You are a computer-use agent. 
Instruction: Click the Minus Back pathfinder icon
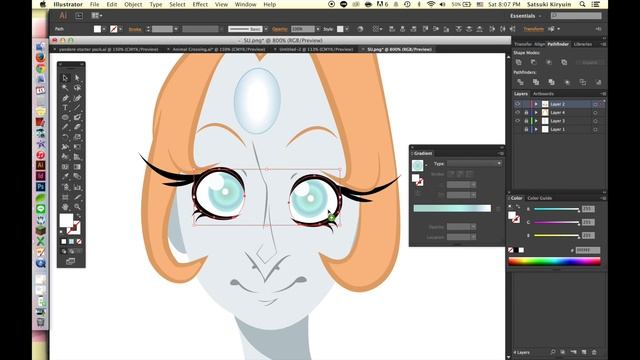[598, 82]
